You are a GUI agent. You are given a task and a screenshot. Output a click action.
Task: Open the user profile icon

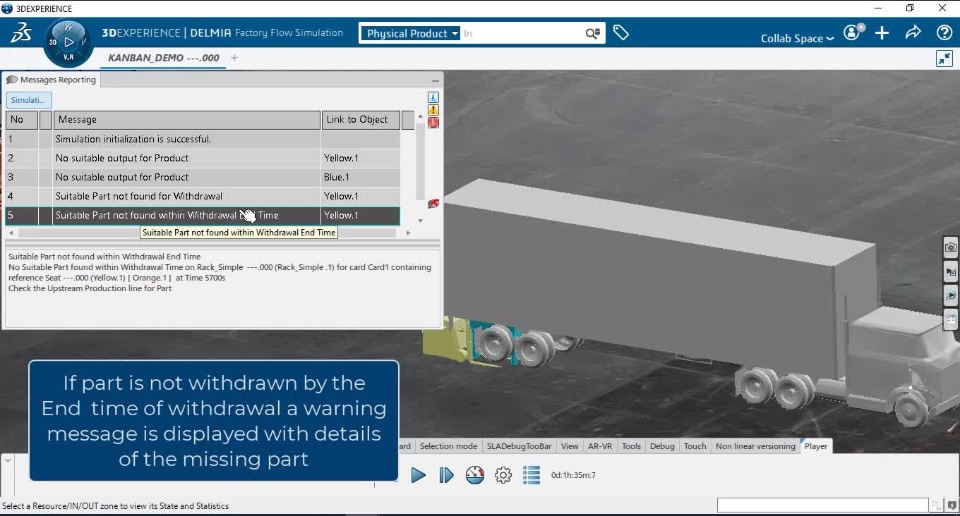[853, 32]
